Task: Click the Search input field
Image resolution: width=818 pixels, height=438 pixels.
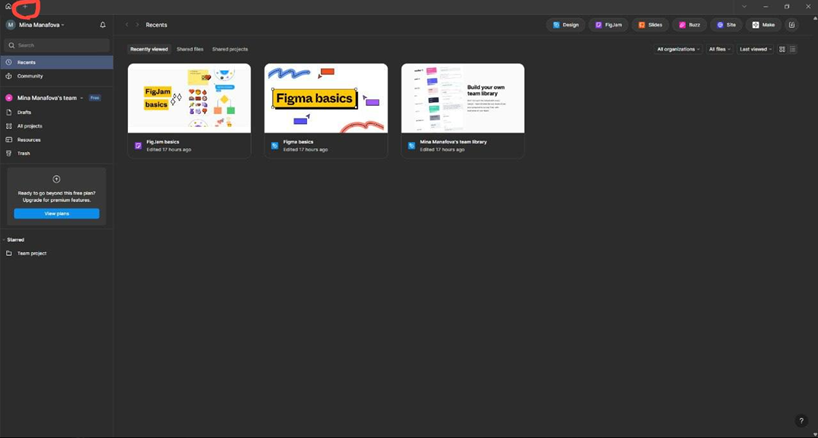Action: pos(60,45)
